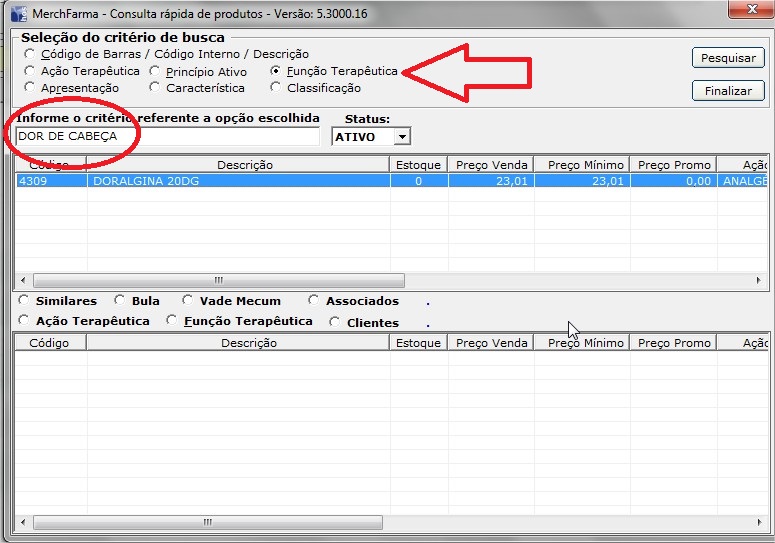Select the Clientes radio option
Image resolution: width=775 pixels, height=543 pixels.
[334, 322]
